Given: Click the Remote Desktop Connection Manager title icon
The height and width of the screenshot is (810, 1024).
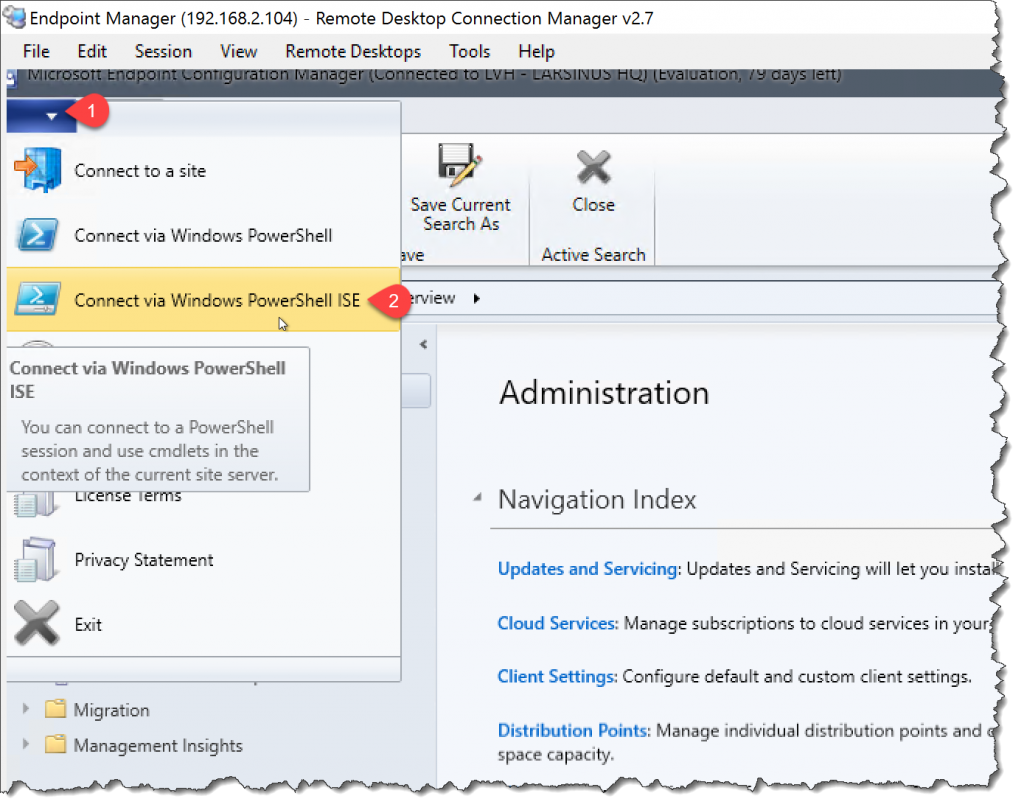Looking at the screenshot, I should pos(14,17).
